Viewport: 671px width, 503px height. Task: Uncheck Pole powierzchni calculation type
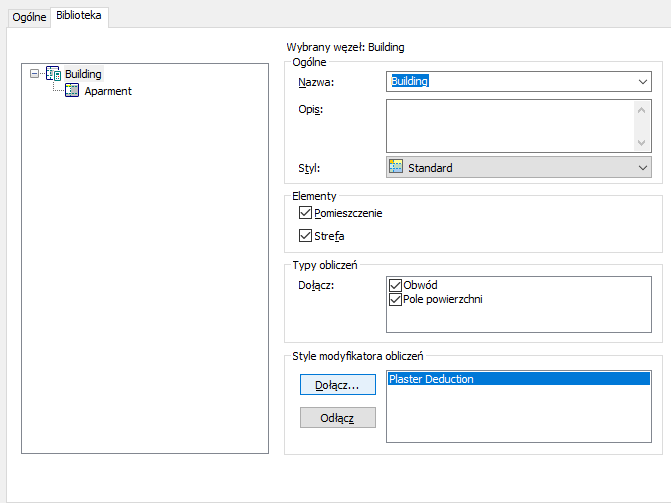395,299
